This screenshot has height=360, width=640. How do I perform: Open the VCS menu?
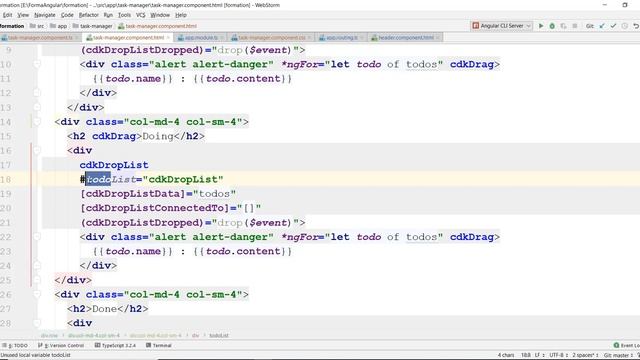click(x=140, y=15)
